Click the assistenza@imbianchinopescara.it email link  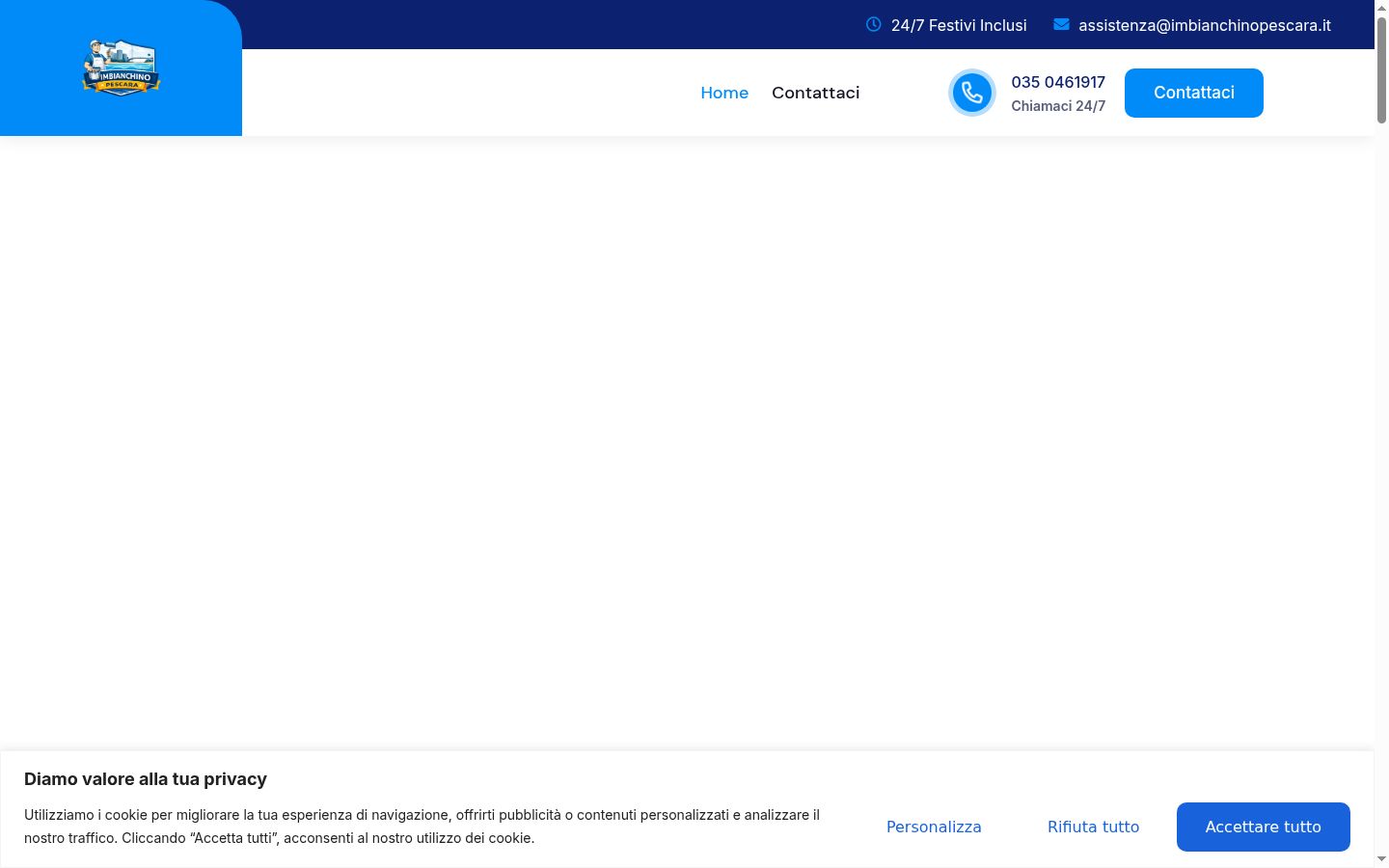click(1205, 25)
